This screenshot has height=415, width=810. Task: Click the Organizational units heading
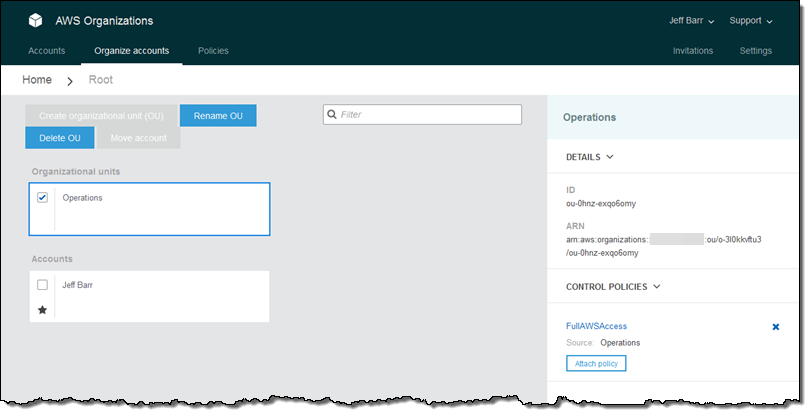[x=76, y=172]
